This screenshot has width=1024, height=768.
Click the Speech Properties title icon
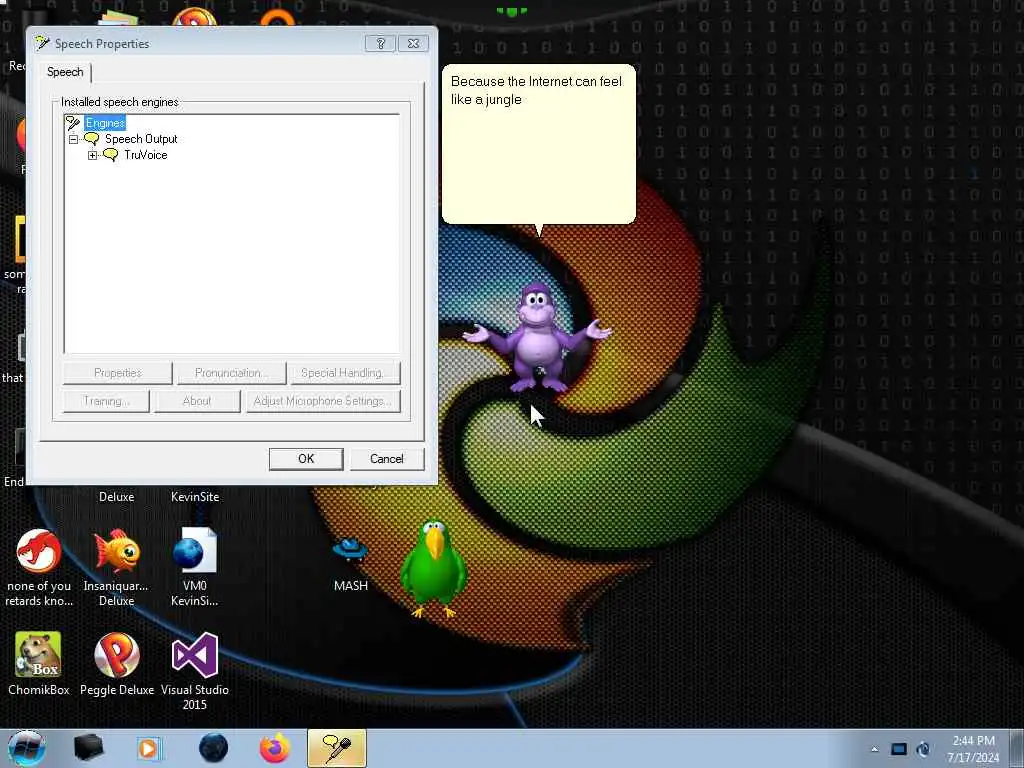pyautogui.click(x=42, y=43)
